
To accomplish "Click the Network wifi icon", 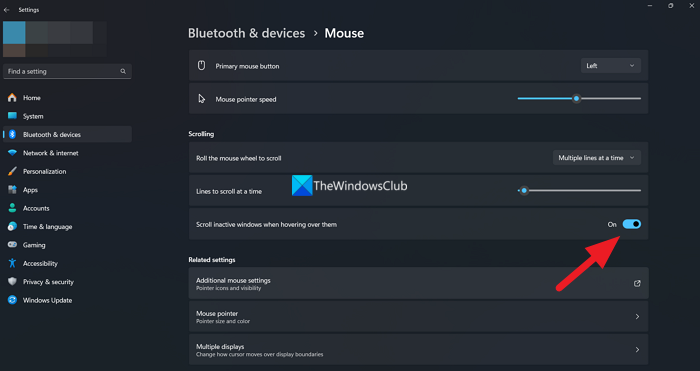I will 12,153.
